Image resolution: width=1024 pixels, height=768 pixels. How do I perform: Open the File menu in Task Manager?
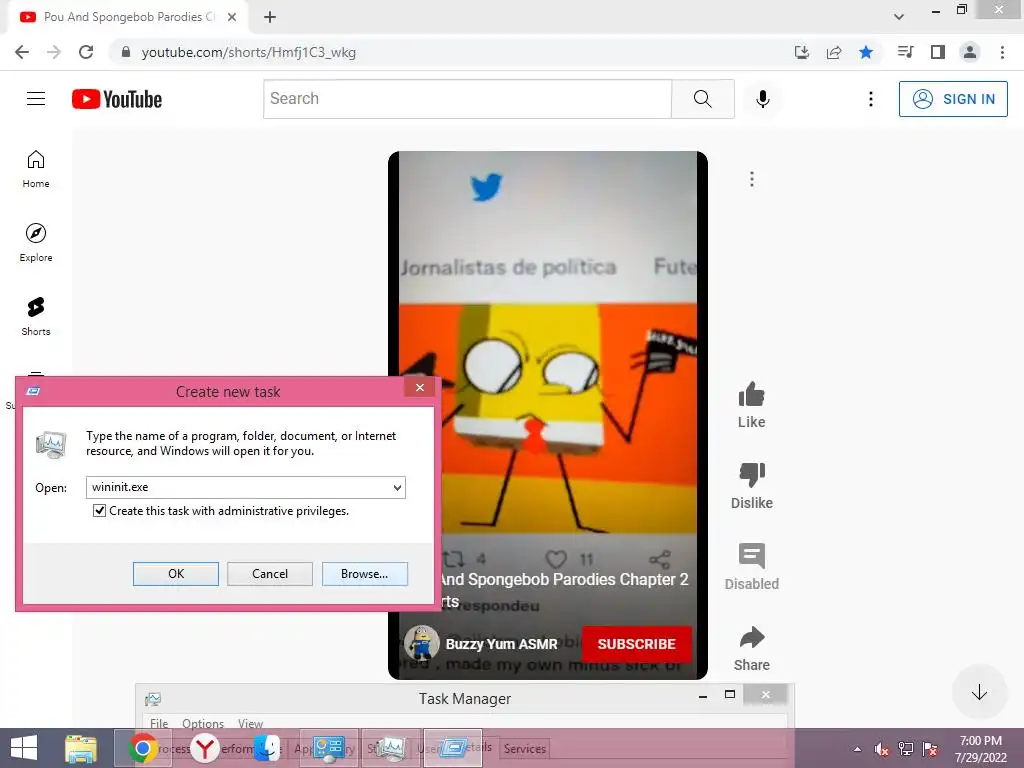click(159, 723)
